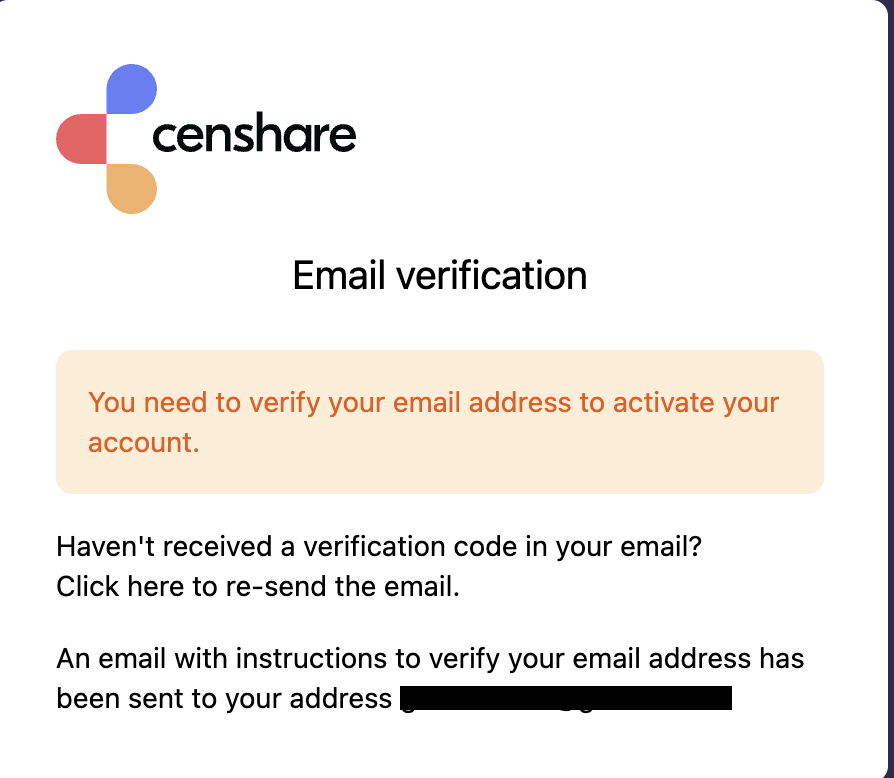Image resolution: width=894 pixels, height=778 pixels.
Task: Click empty space right of "account." inside the banner
Action: 500,444
